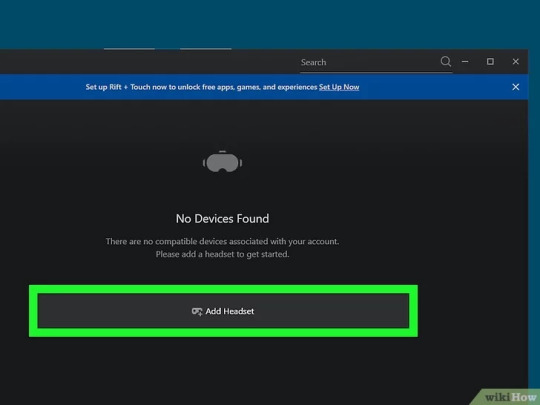Click the 'There are no compatible devices' message
The height and width of the screenshot is (405, 540).
pos(222,241)
